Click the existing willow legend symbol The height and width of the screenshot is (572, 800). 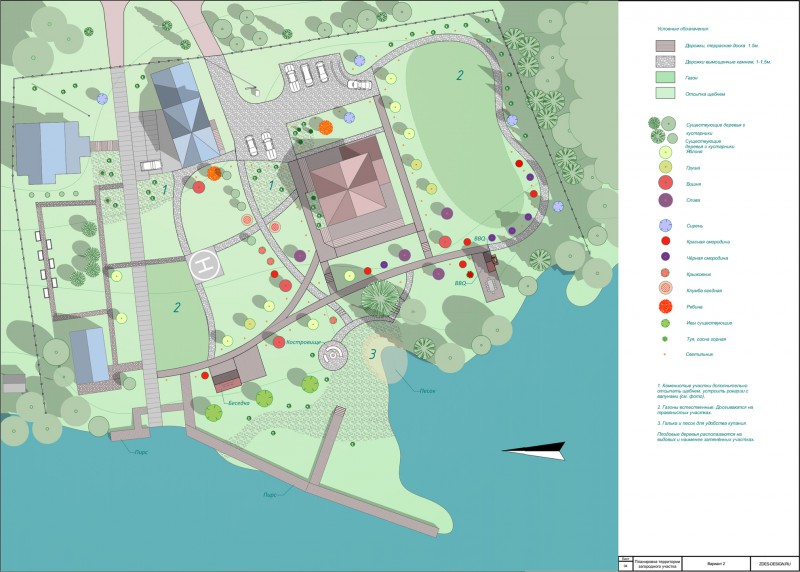665,323
